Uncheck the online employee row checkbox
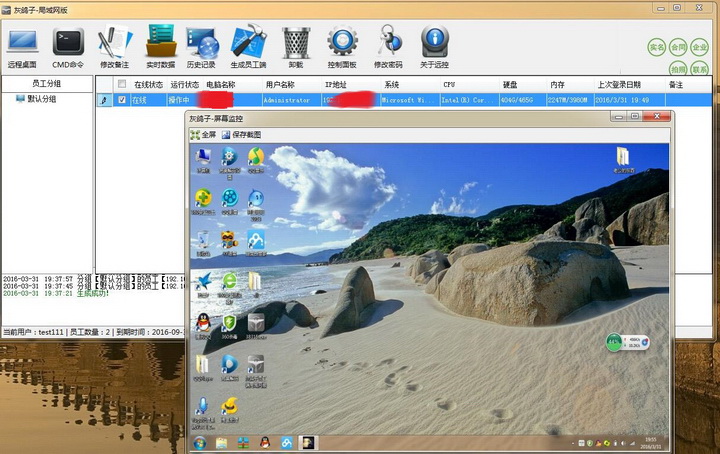 [x=122, y=100]
